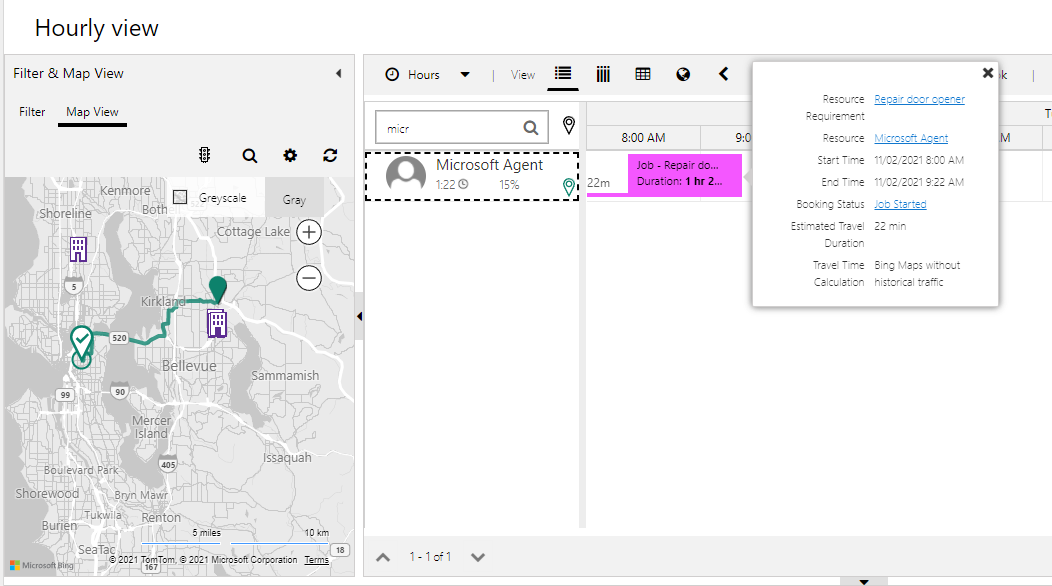Open Microsoft Agent resource link
1052x586 pixels.
pyautogui.click(x=911, y=138)
